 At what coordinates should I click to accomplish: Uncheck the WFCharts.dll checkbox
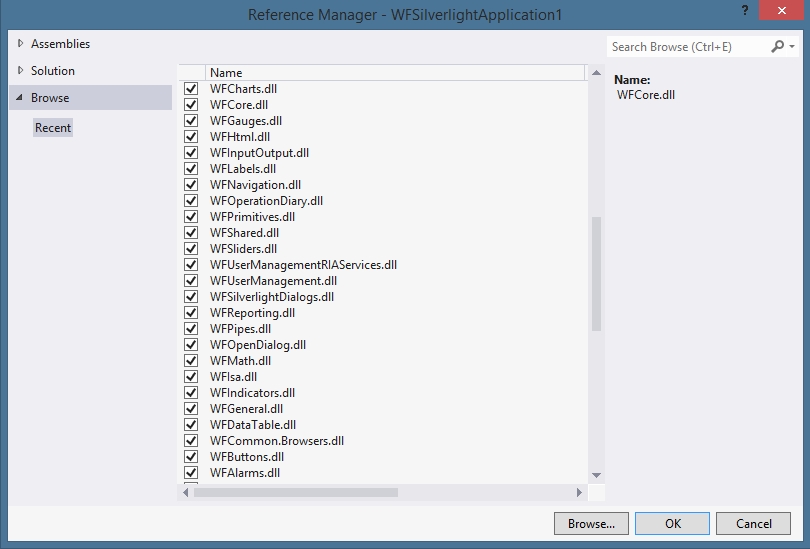[x=192, y=89]
